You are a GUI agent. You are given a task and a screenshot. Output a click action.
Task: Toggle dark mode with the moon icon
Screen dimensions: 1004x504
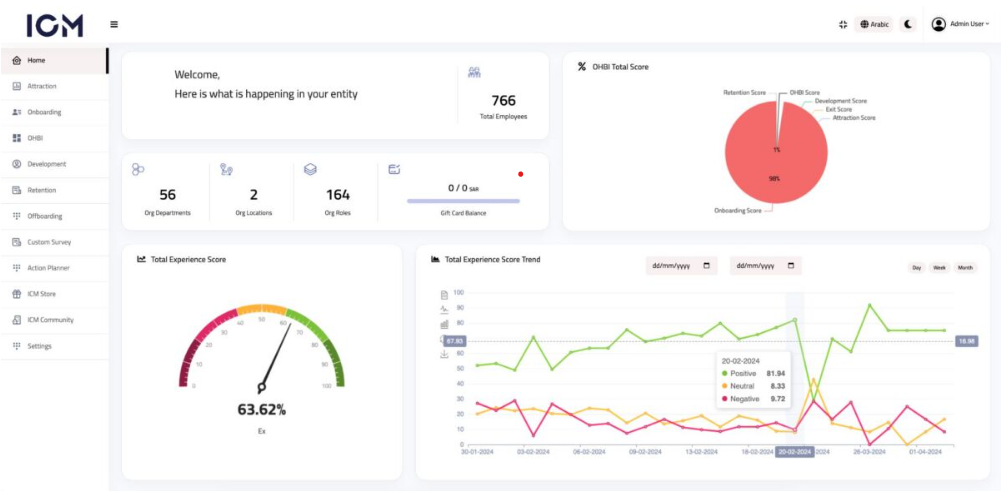908,25
